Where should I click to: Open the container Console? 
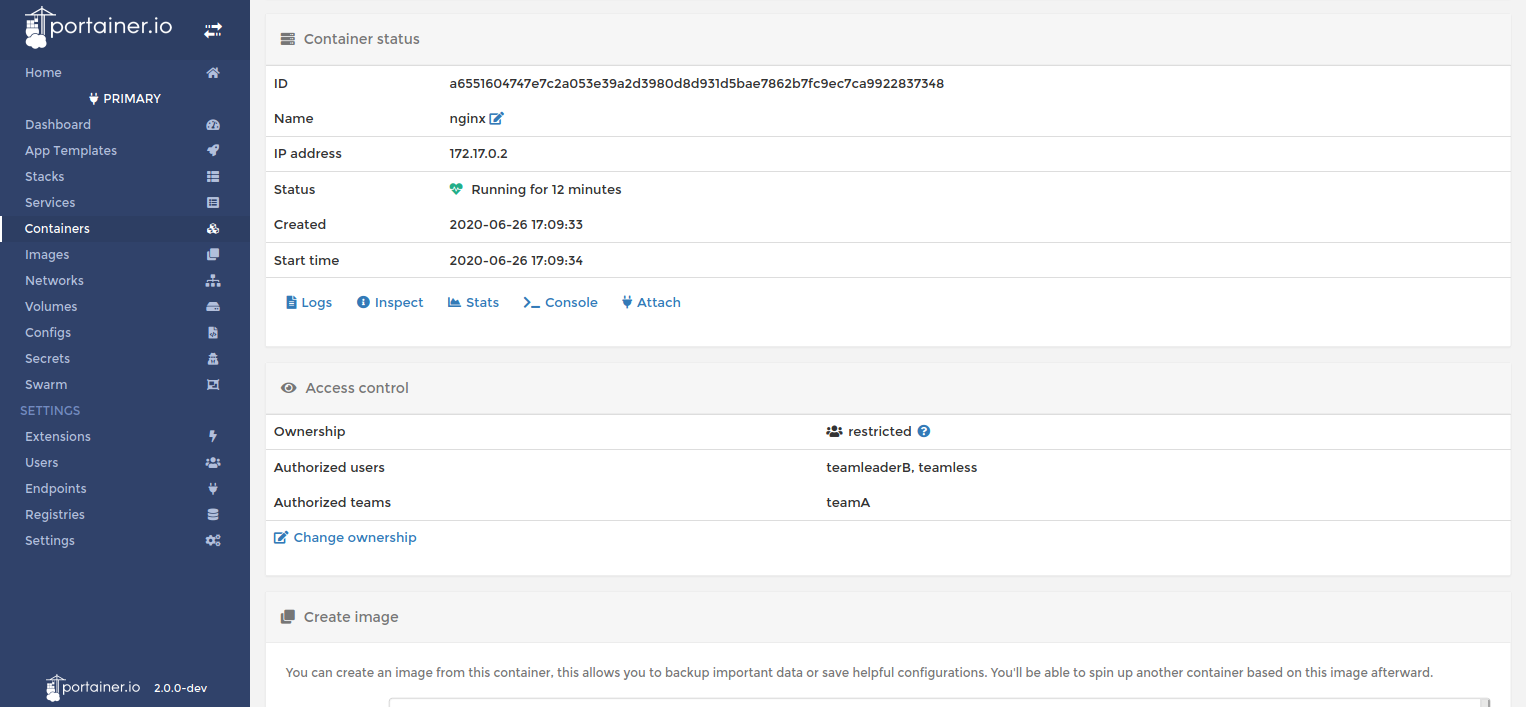(559, 302)
